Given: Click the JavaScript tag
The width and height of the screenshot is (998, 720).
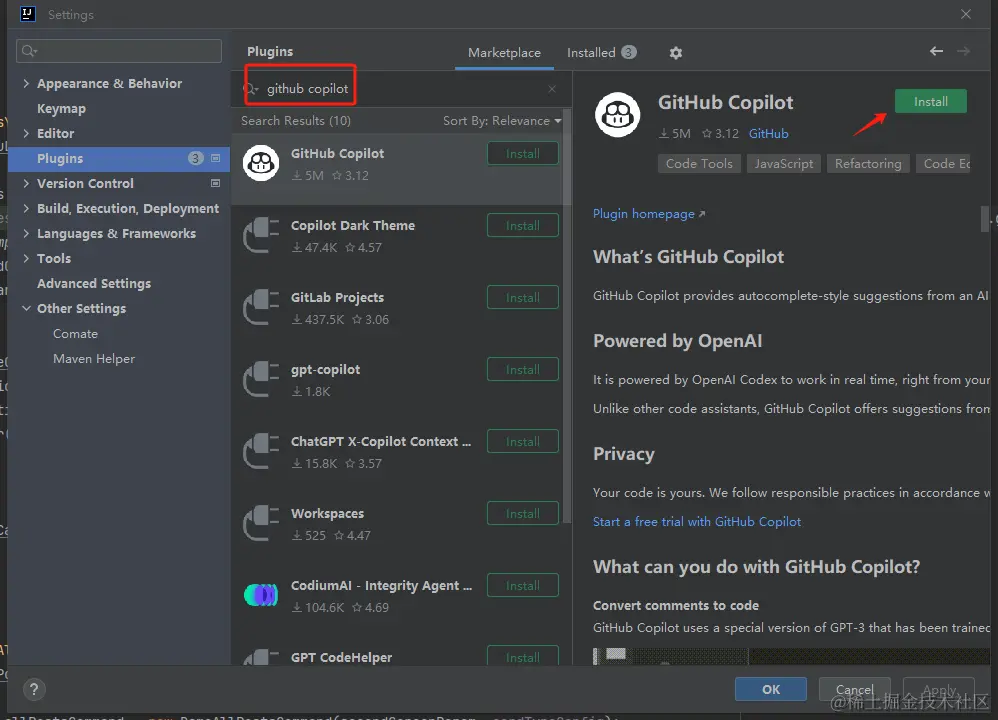Looking at the screenshot, I should (x=784, y=164).
